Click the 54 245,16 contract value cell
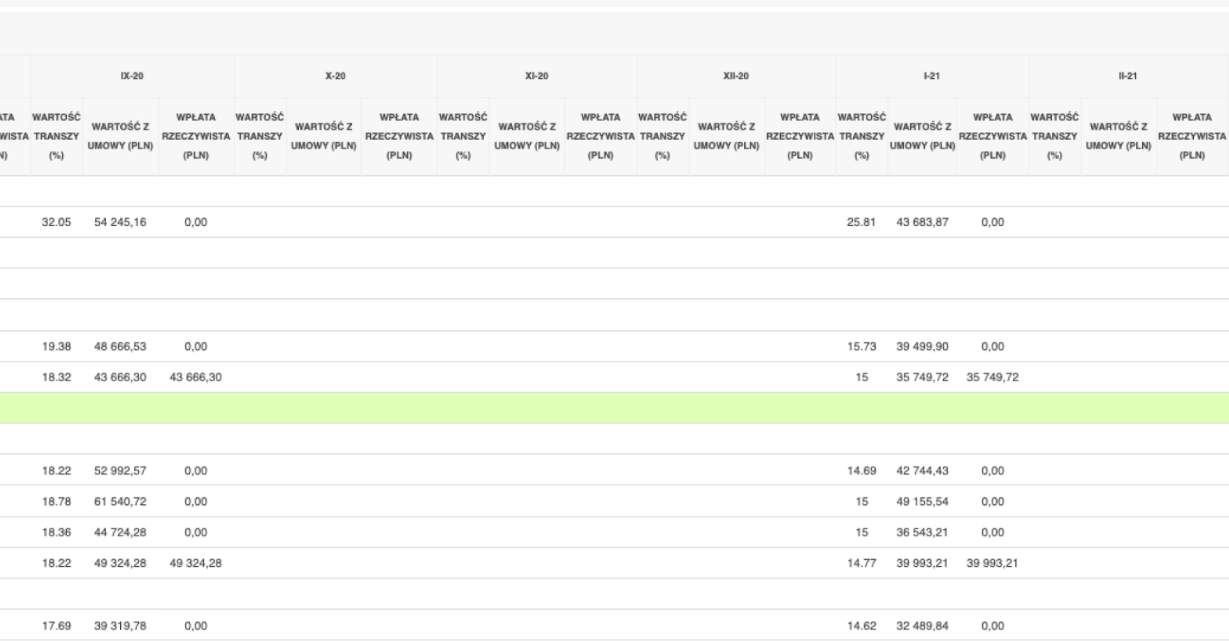The height and width of the screenshot is (641, 1229). tap(120, 222)
